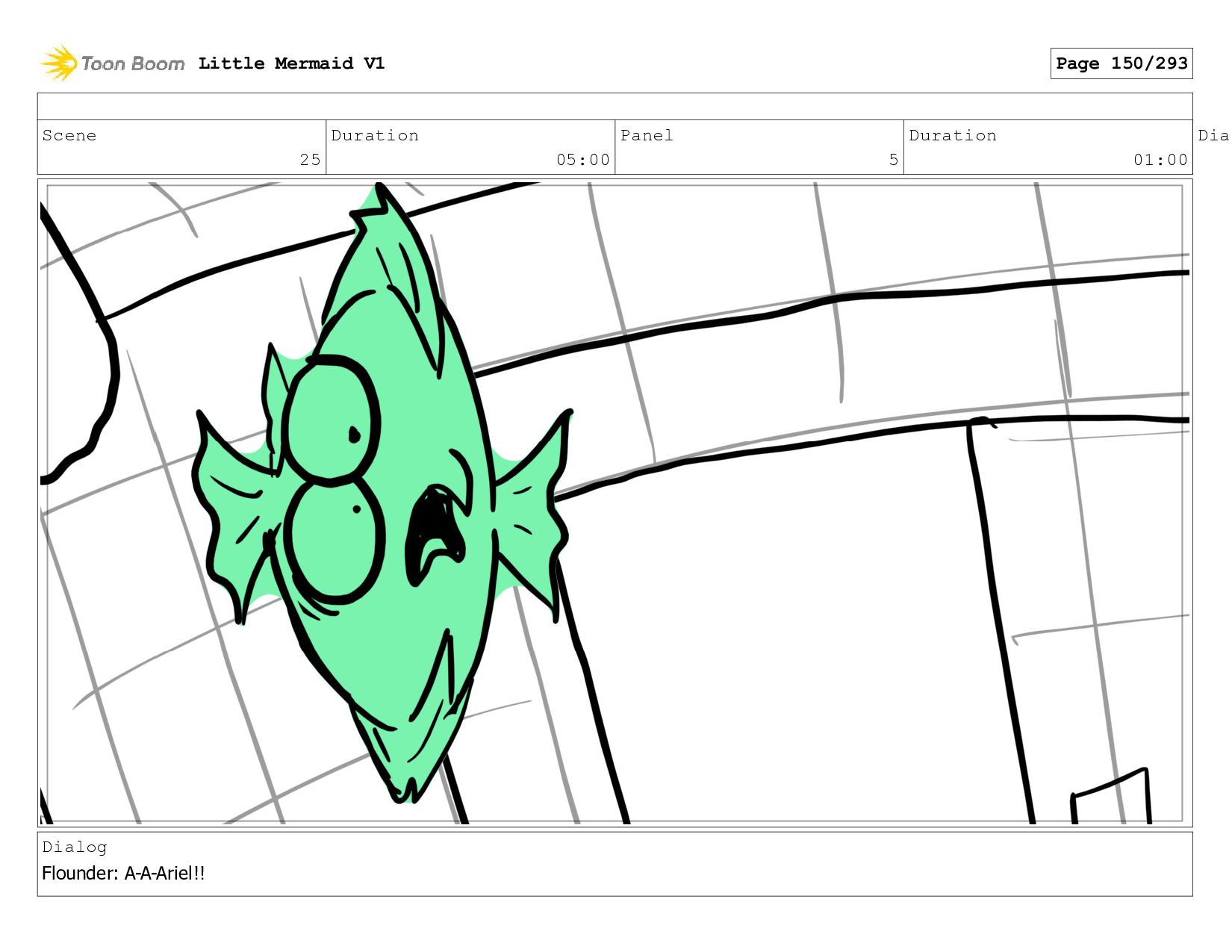Click the Scene value 25
The image size is (1232, 952).
click(310, 160)
